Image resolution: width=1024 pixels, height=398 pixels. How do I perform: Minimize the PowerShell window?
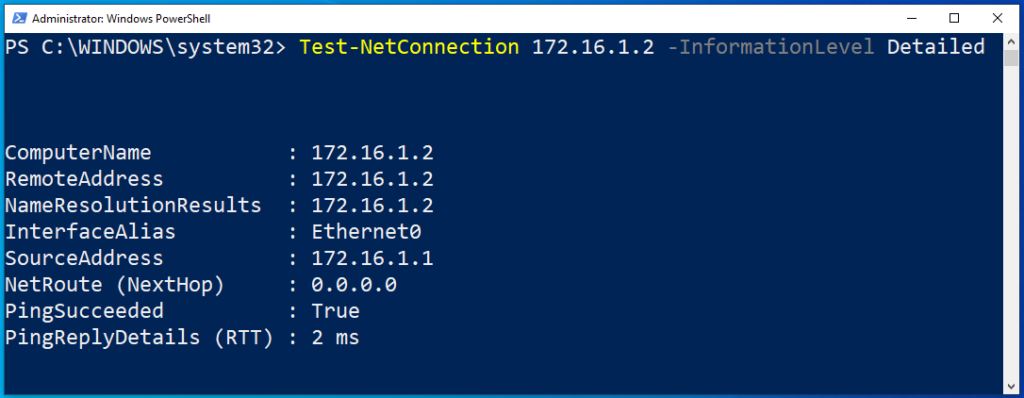[x=911, y=18]
